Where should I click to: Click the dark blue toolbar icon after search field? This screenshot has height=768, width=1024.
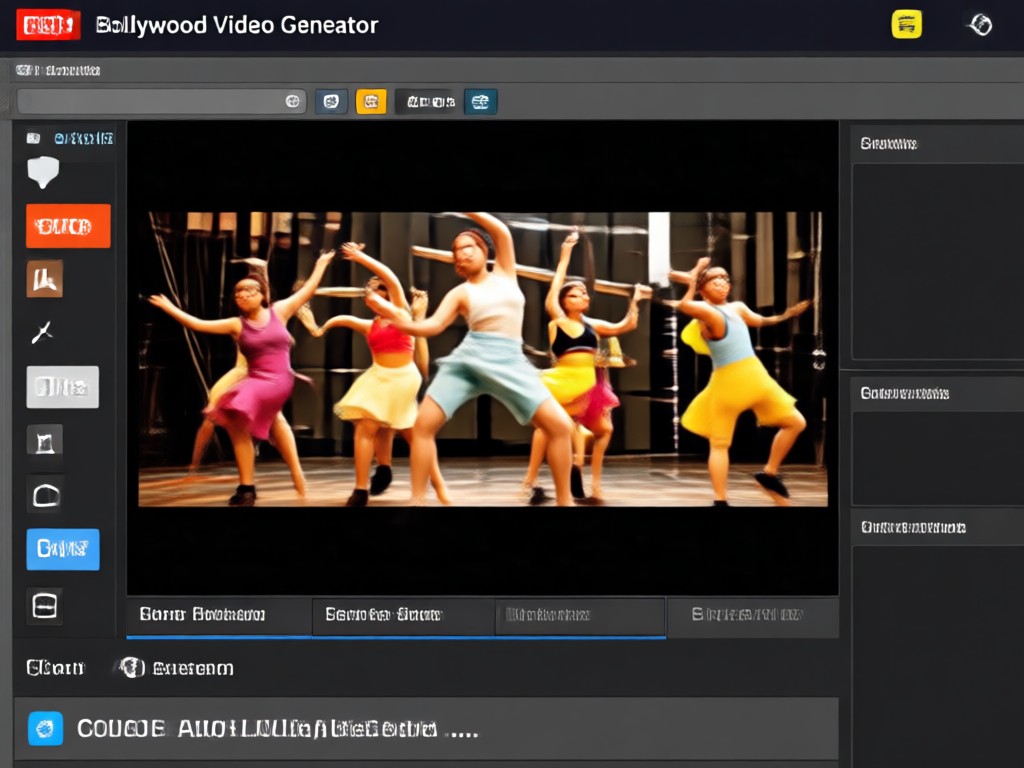pyautogui.click(x=331, y=101)
